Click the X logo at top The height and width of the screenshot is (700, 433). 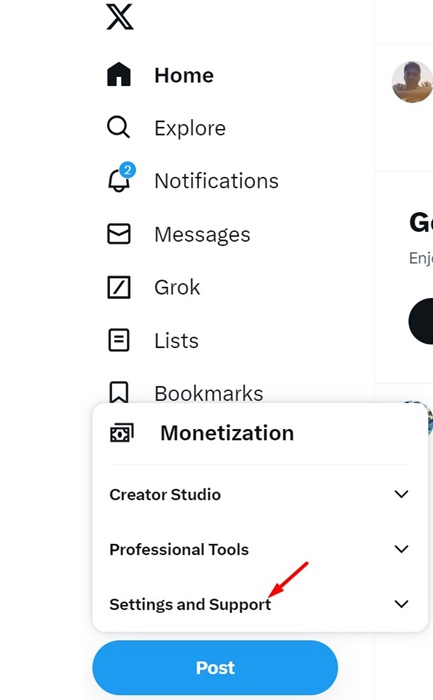[120, 17]
